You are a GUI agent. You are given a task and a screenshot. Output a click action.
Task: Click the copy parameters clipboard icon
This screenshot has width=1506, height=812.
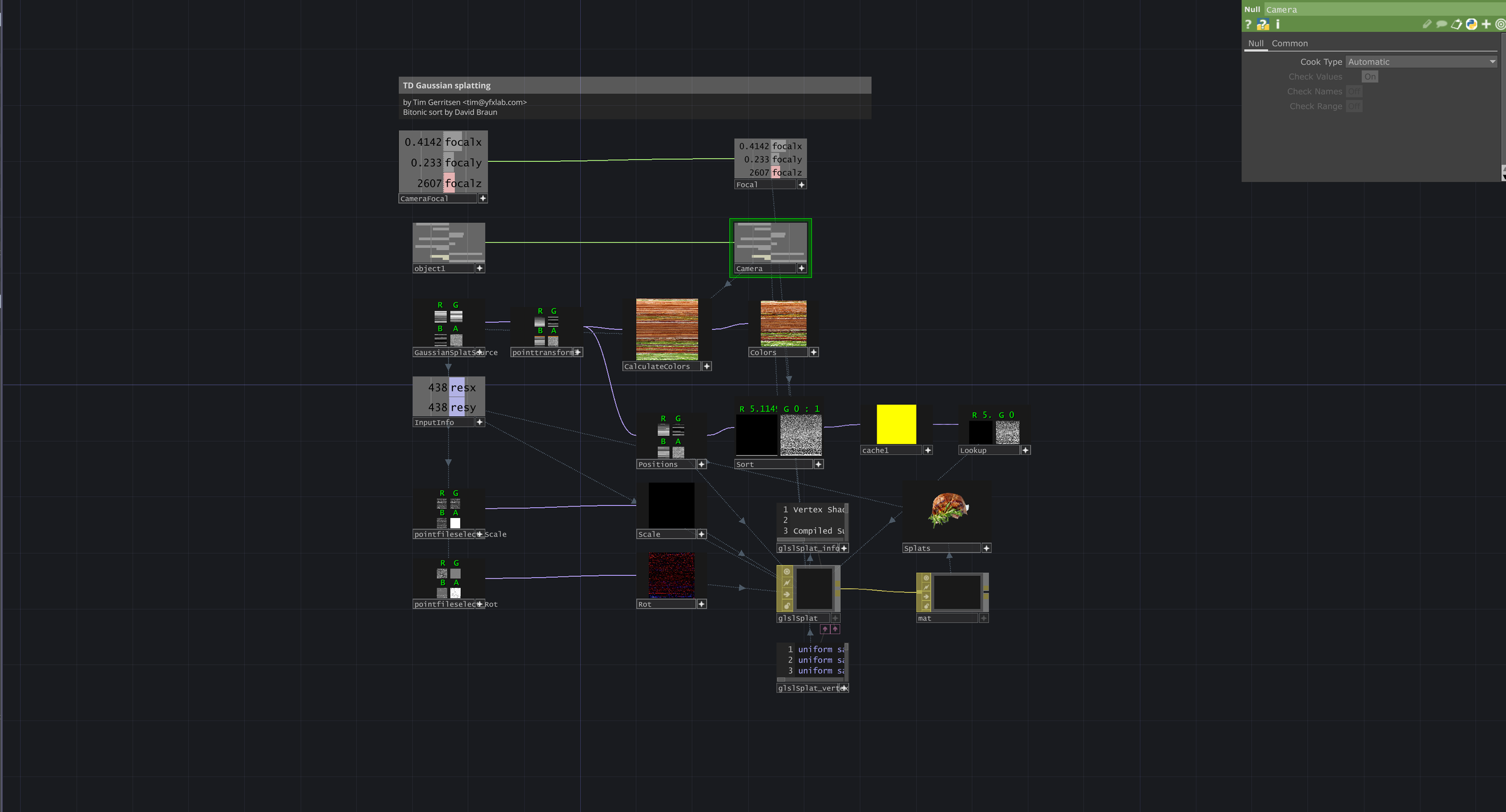(x=1456, y=24)
